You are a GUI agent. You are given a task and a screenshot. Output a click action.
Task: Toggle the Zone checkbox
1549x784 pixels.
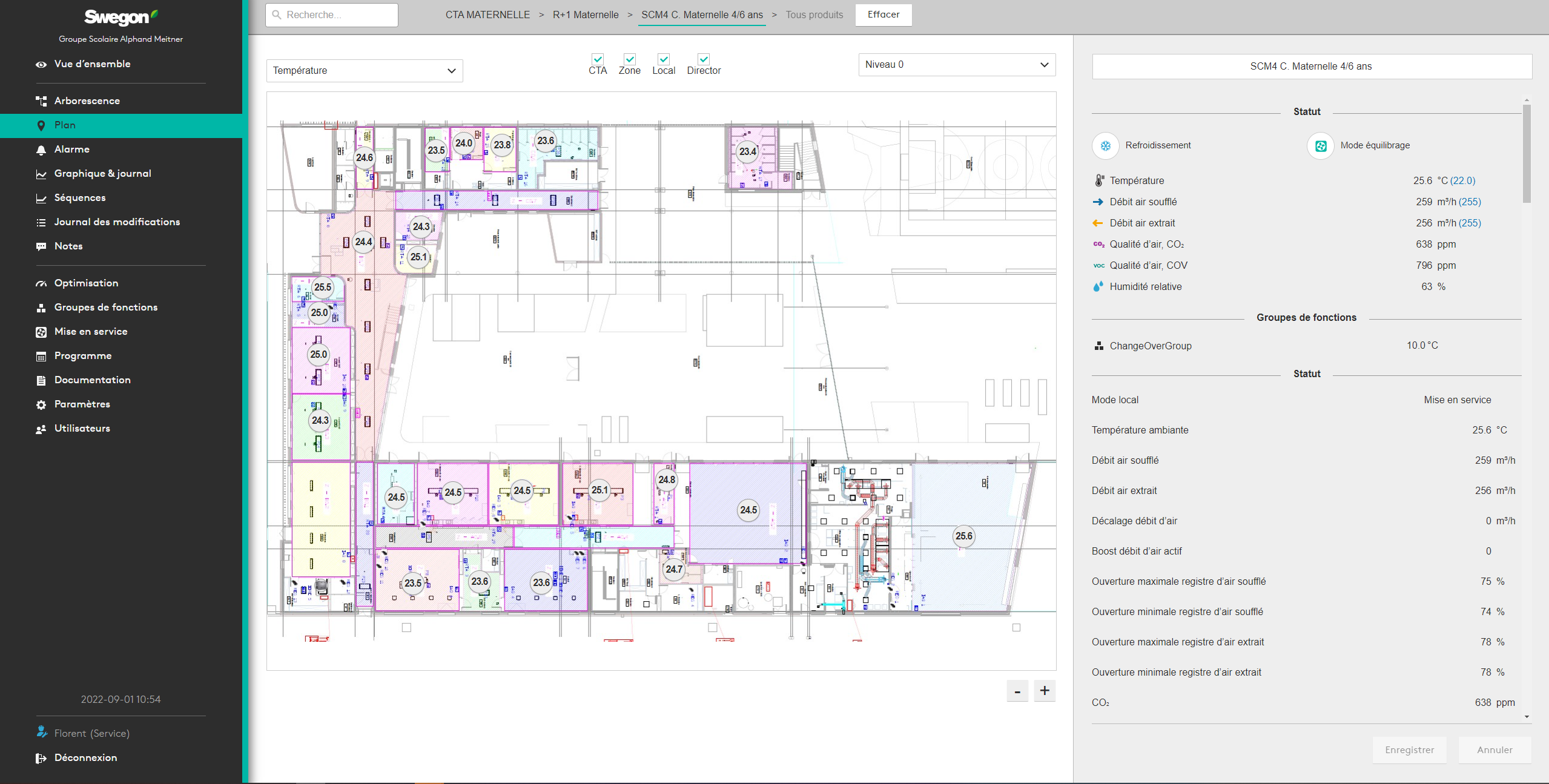[630, 59]
